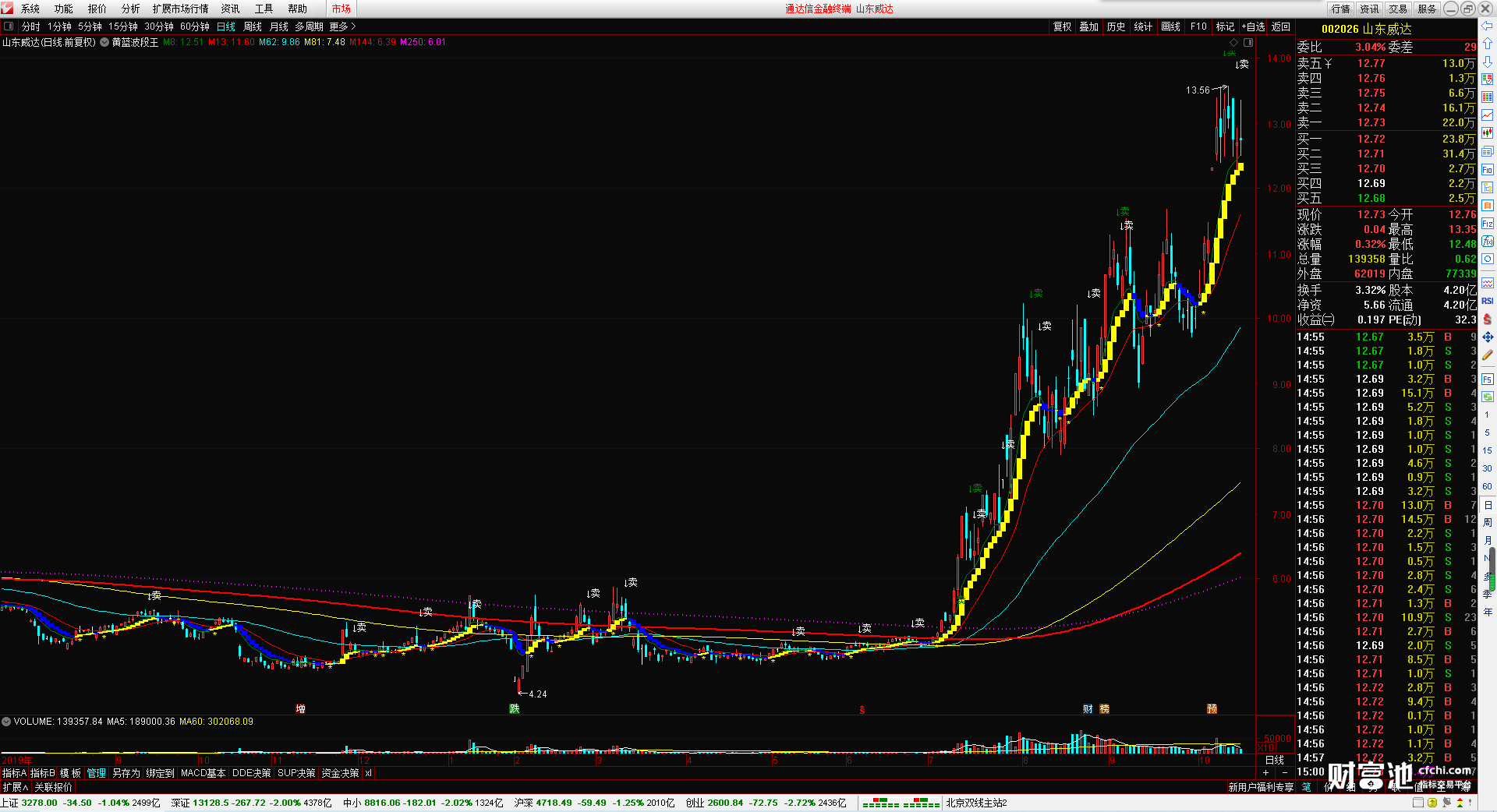
Task: Click the 上证 index value in status bar
Action: tap(39, 803)
